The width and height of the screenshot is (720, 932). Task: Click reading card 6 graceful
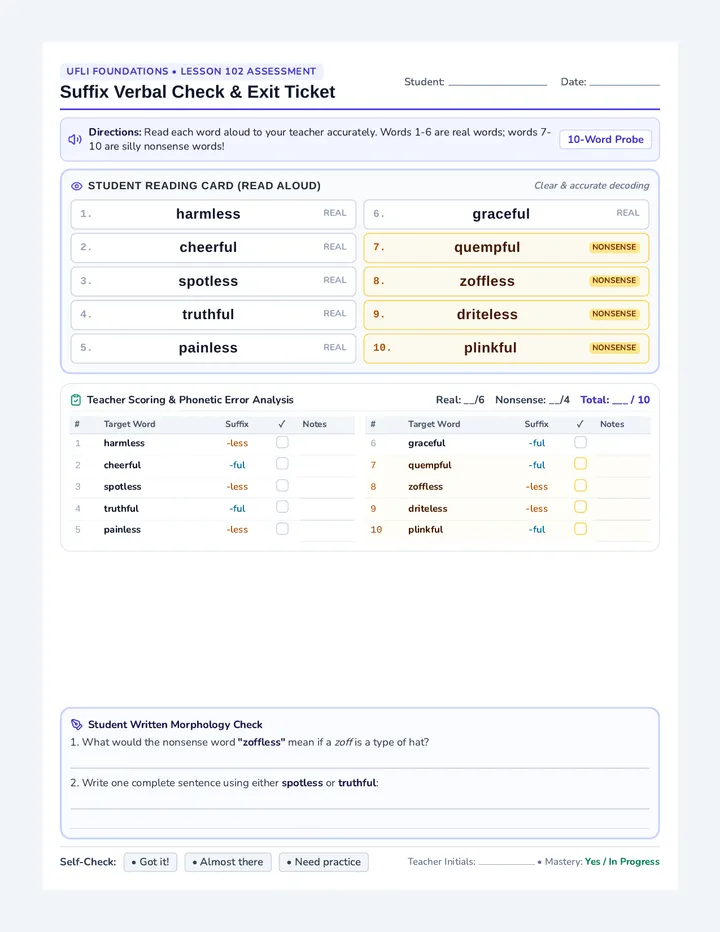tap(506, 214)
